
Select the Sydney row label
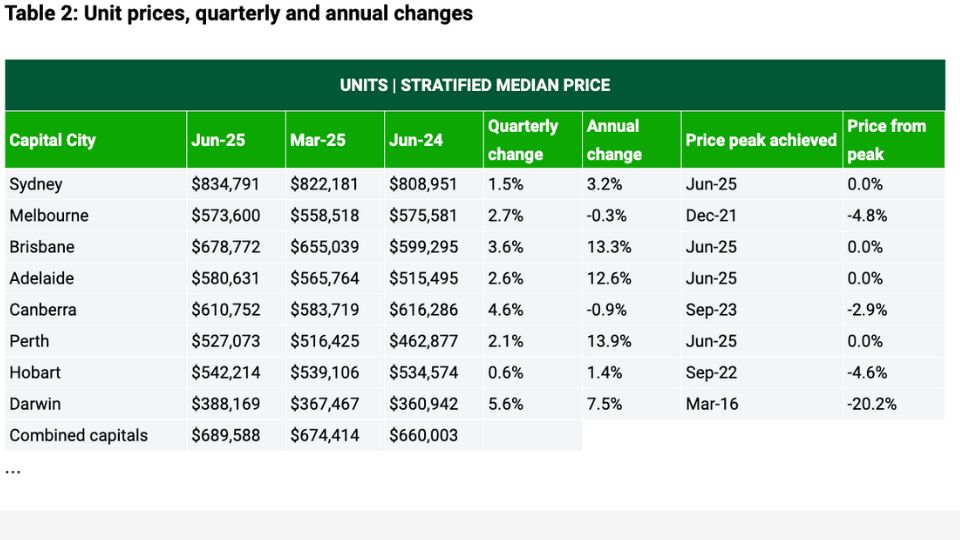tap(36, 184)
